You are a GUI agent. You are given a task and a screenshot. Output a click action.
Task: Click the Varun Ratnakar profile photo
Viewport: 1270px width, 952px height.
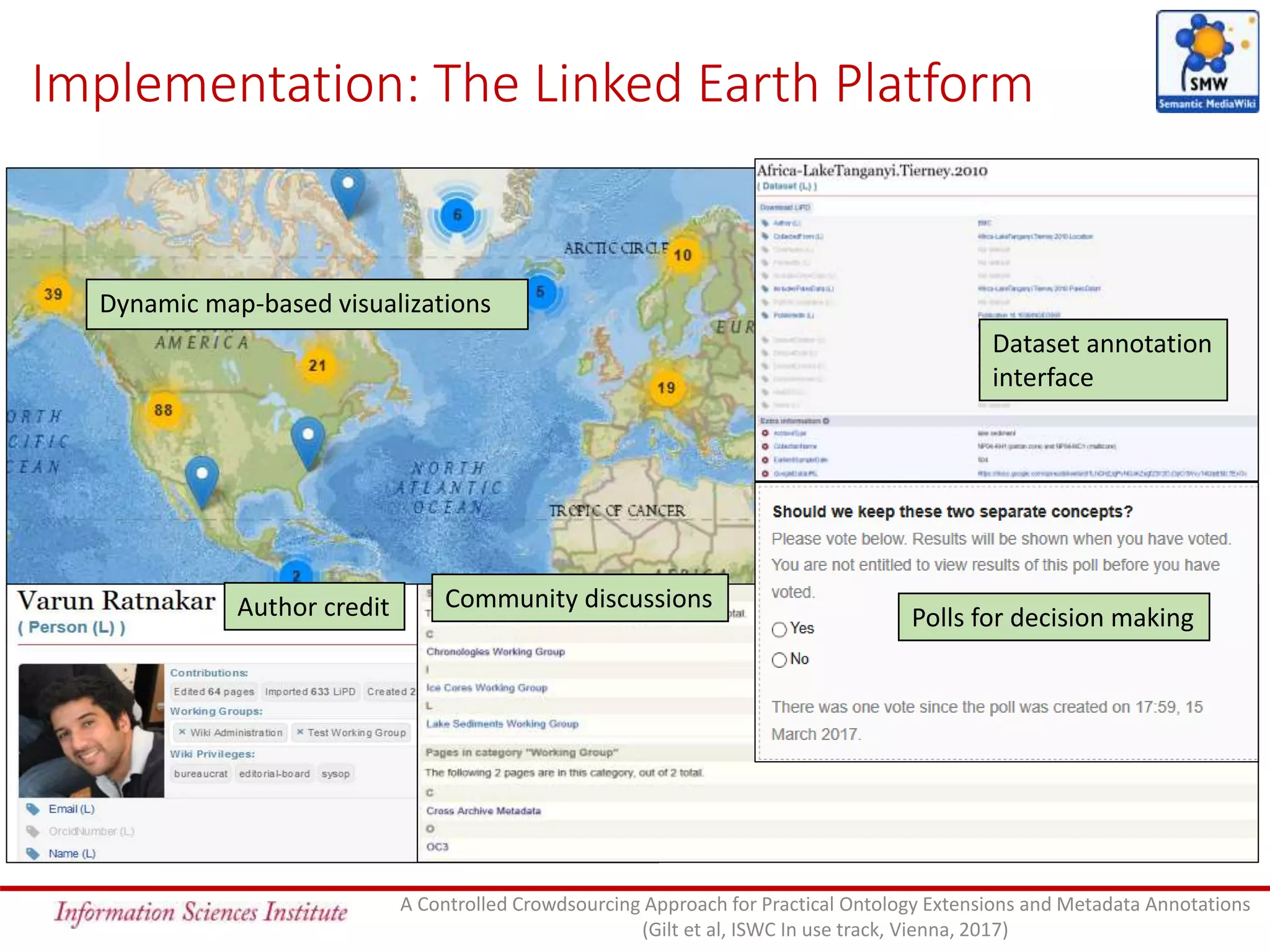[91, 731]
